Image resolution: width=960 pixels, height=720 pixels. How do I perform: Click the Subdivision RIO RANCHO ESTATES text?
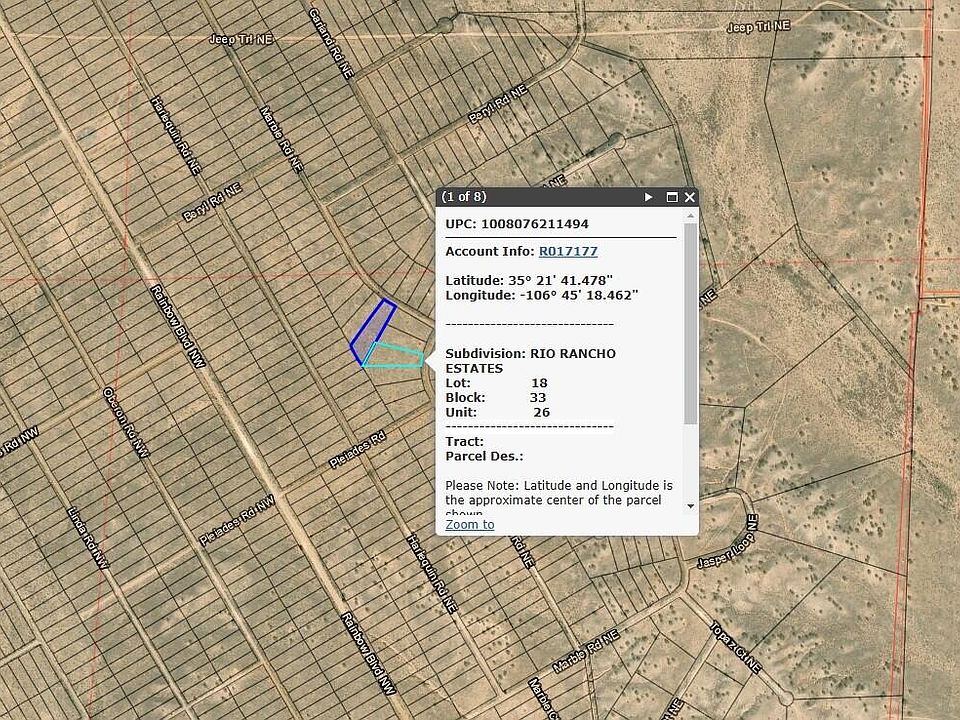coord(530,361)
